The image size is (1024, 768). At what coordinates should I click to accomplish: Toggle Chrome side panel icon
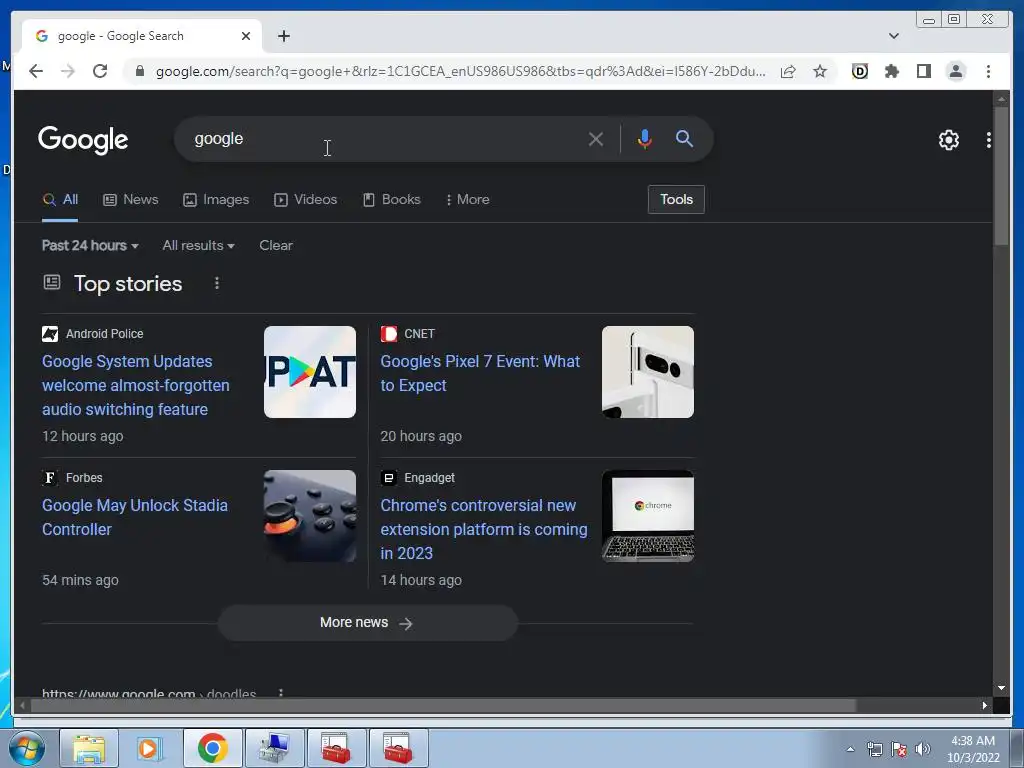923,71
